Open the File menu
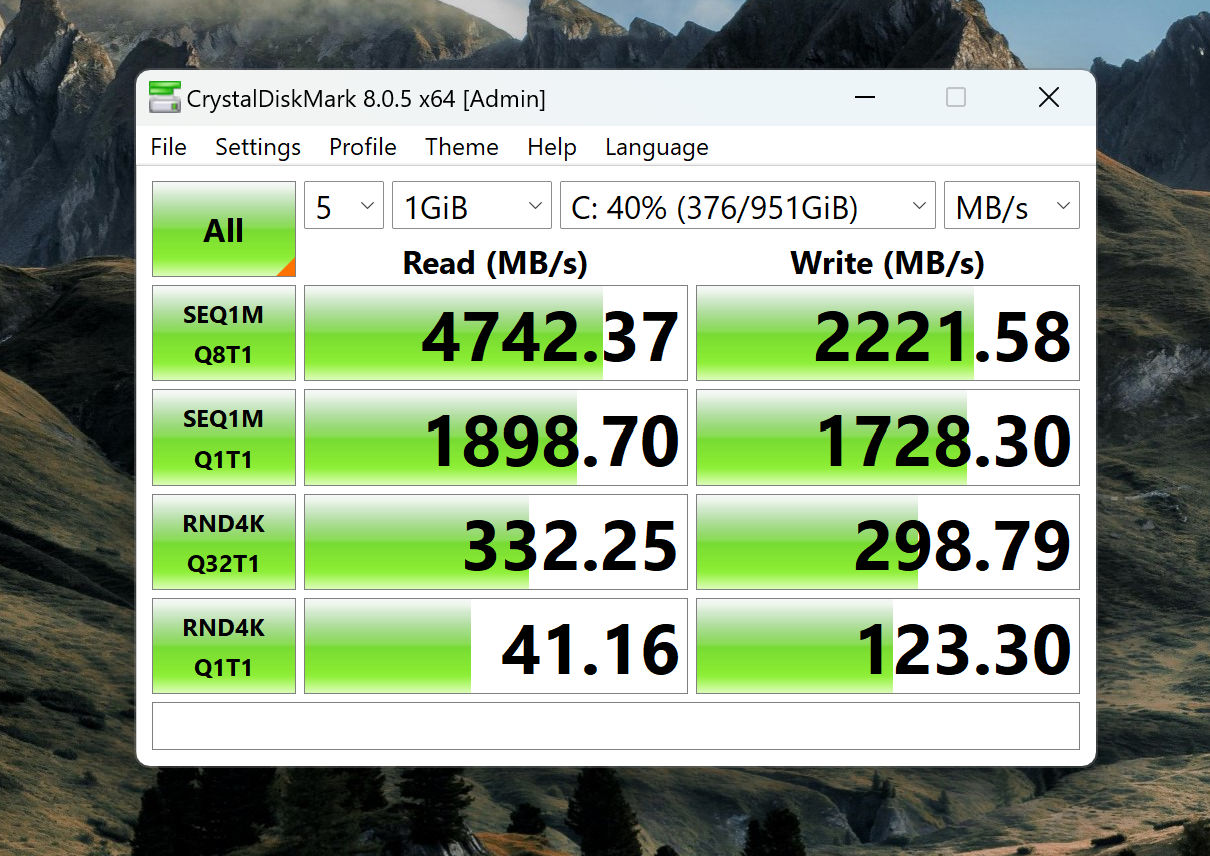 [x=168, y=147]
